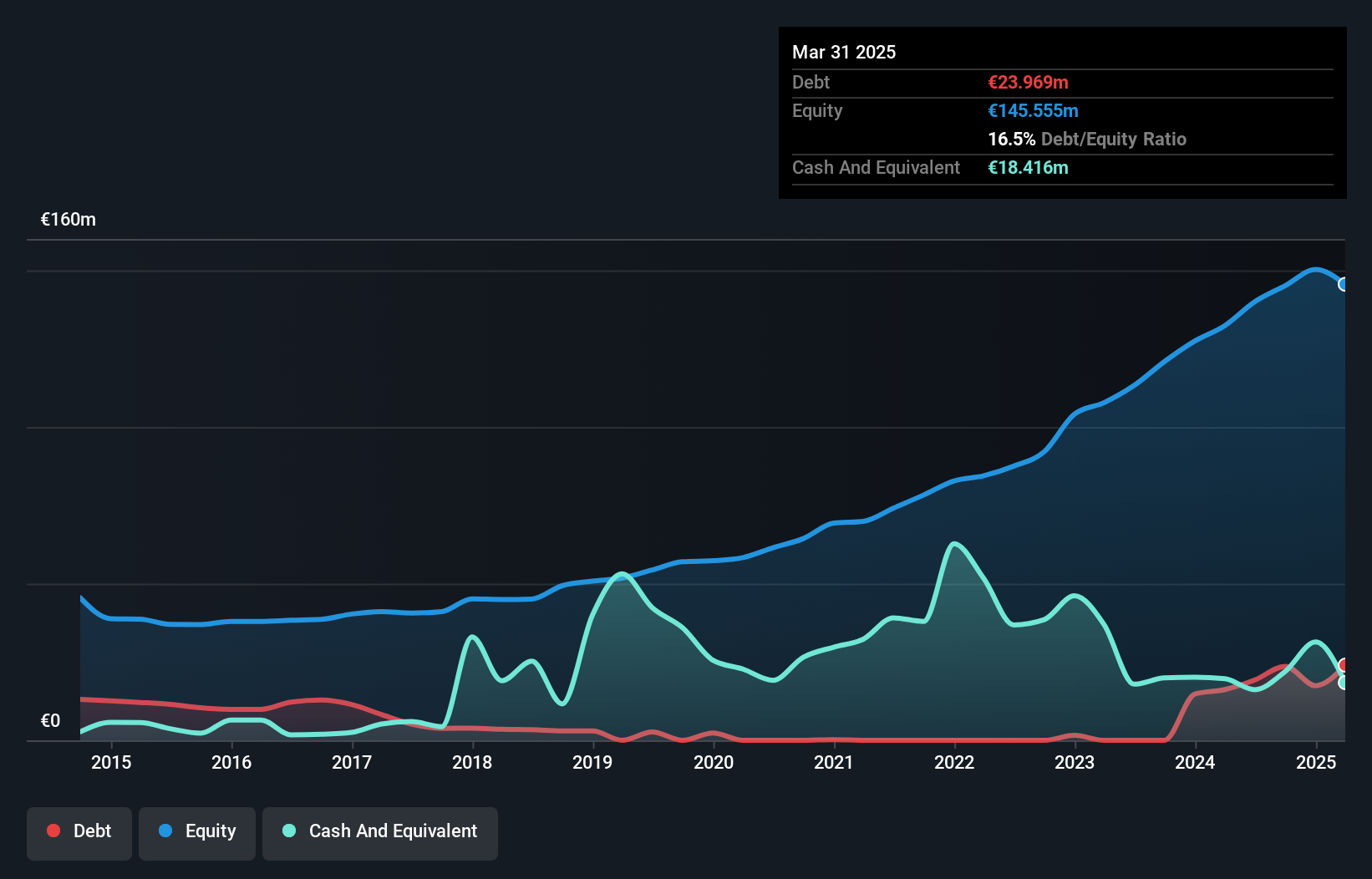
Task: Click the 2022 x-axis label
Action: [x=954, y=762]
